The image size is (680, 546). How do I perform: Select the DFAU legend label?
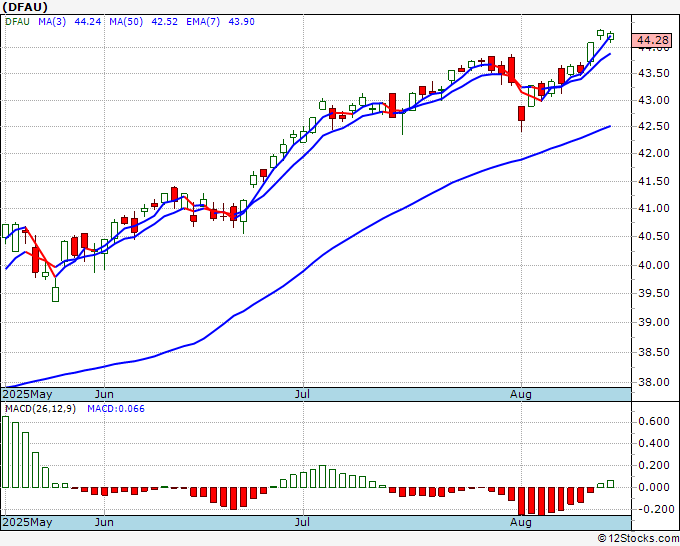pyautogui.click(x=17, y=21)
